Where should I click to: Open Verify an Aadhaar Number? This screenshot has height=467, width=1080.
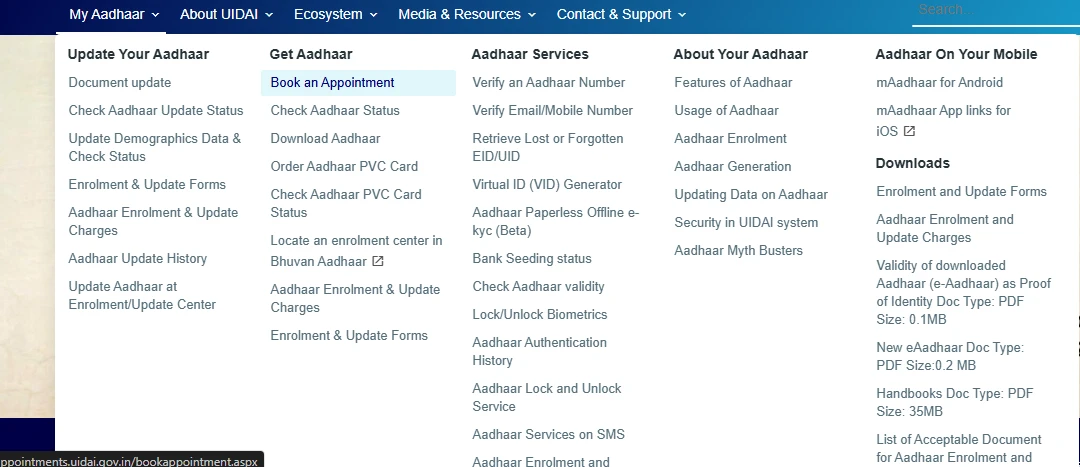pos(549,83)
